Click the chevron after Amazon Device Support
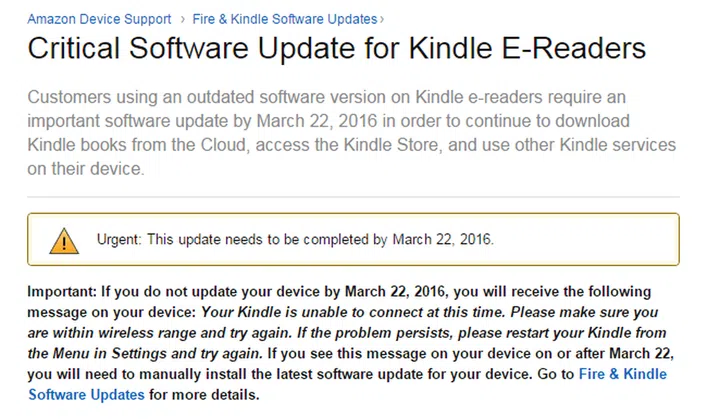 coord(180,18)
